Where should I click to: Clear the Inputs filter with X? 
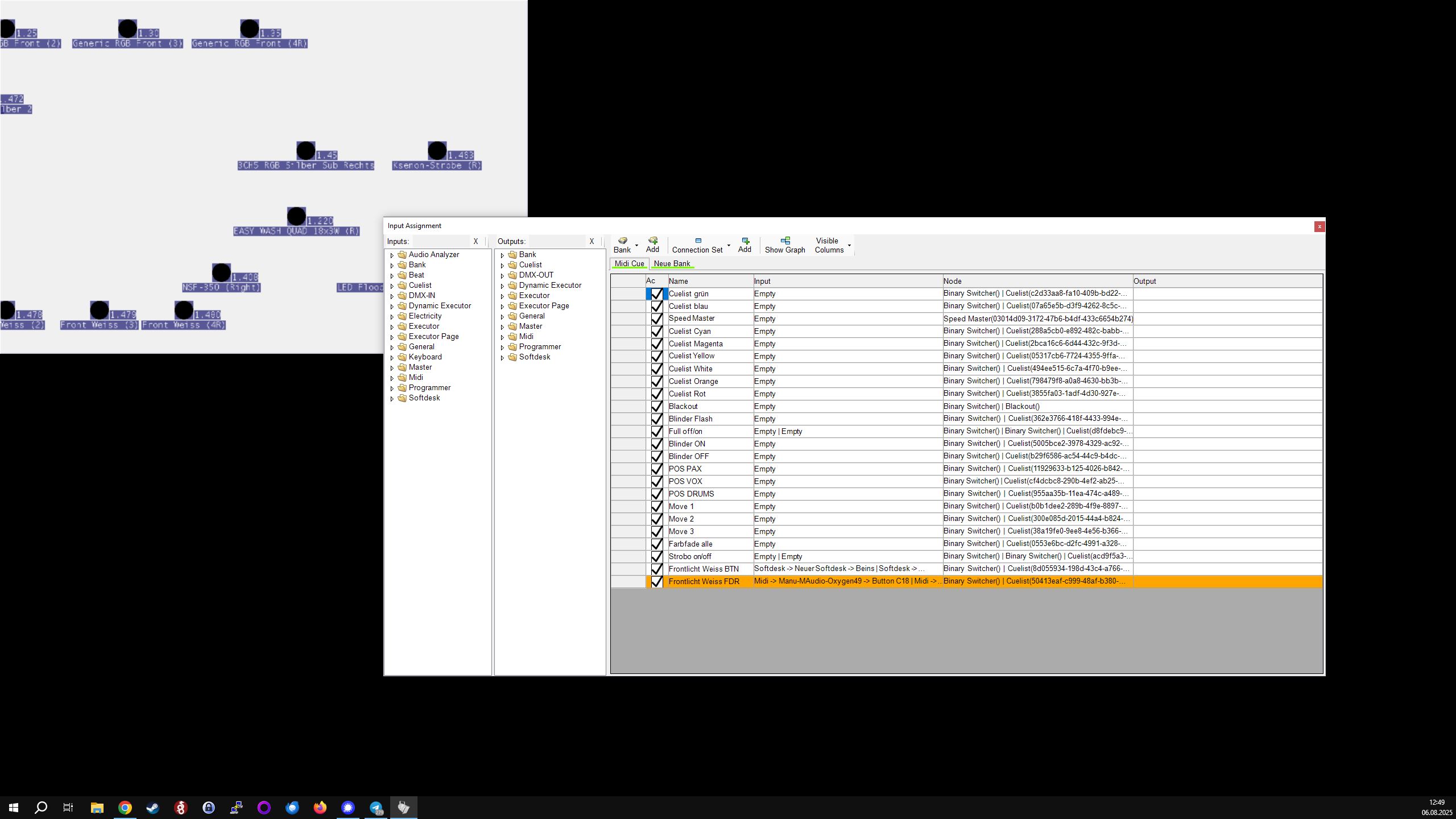point(475,242)
